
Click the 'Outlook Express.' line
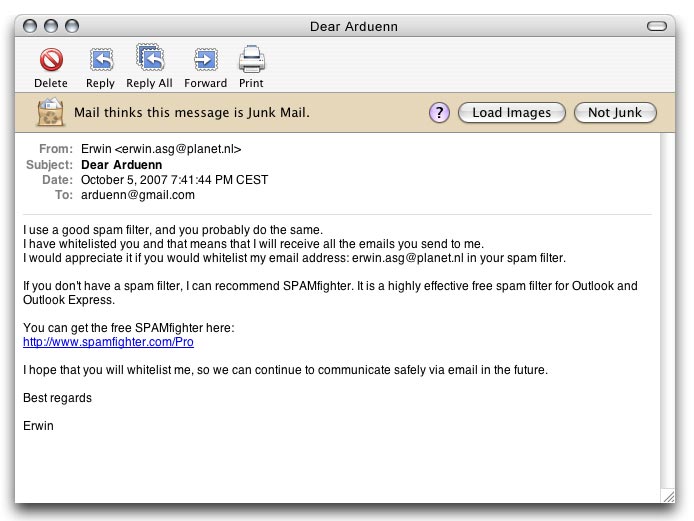coord(69,300)
